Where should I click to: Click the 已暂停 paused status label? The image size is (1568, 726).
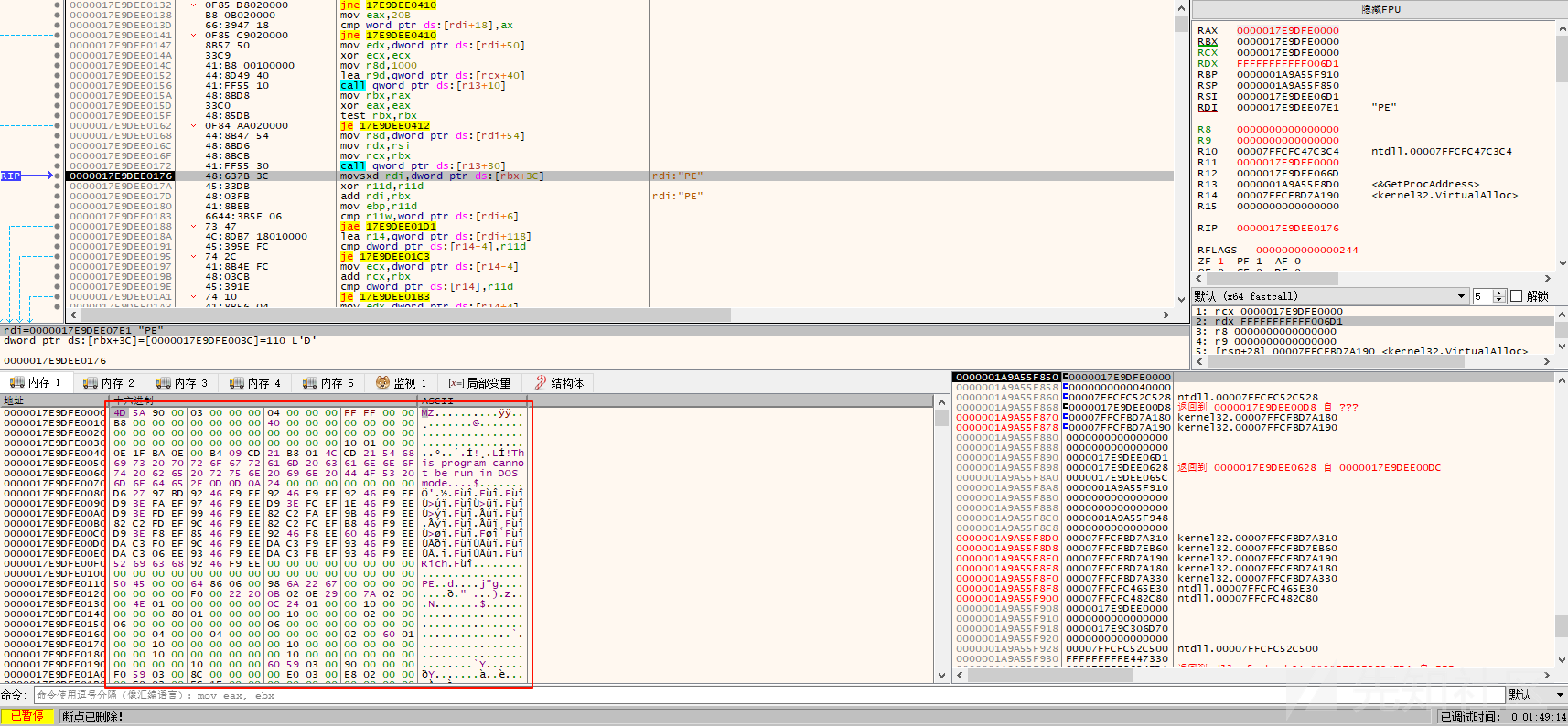tap(27, 716)
